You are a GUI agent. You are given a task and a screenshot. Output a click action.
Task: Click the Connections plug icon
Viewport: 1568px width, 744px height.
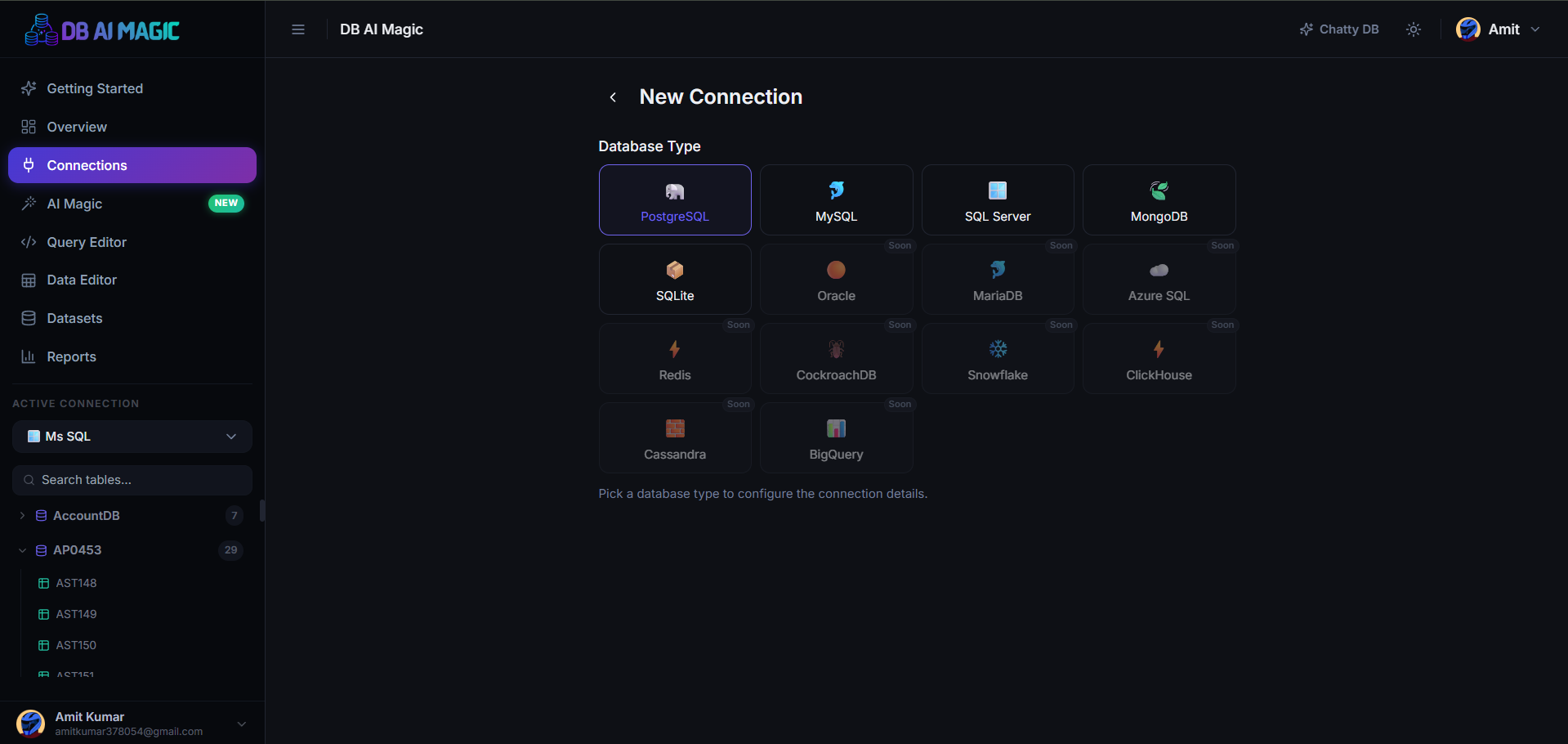point(29,165)
